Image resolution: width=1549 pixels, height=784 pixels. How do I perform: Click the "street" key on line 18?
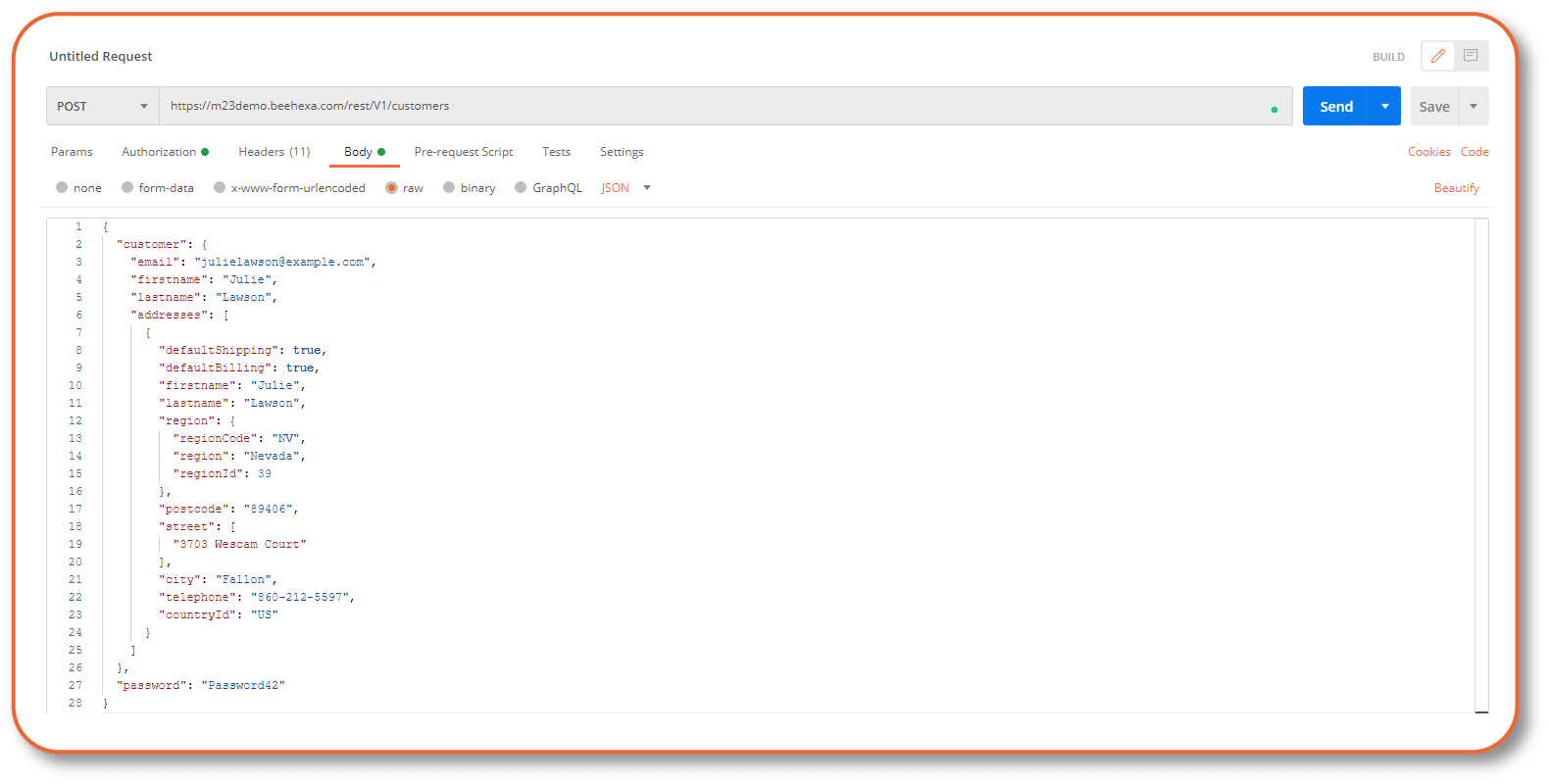point(186,526)
